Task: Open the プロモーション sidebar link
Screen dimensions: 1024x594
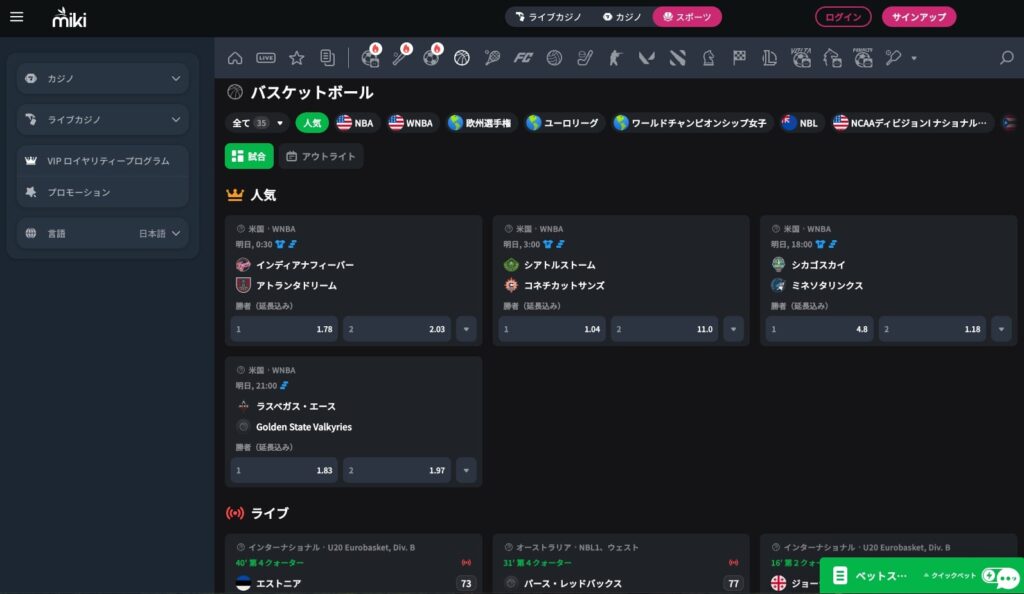Action: click(x=103, y=192)
